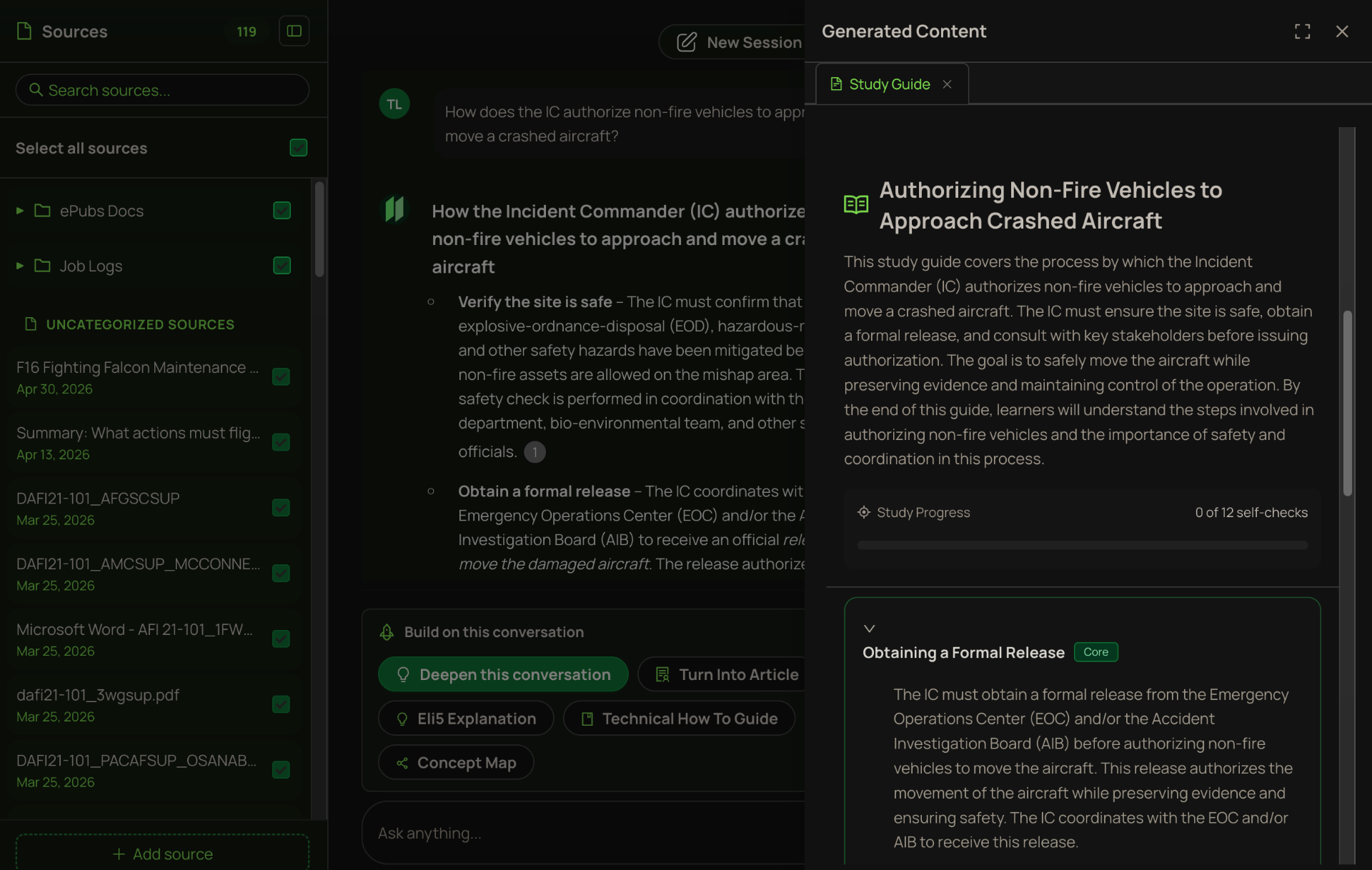
Task: Expand Generated Content to fullscreen
Action: (1302, 31)
